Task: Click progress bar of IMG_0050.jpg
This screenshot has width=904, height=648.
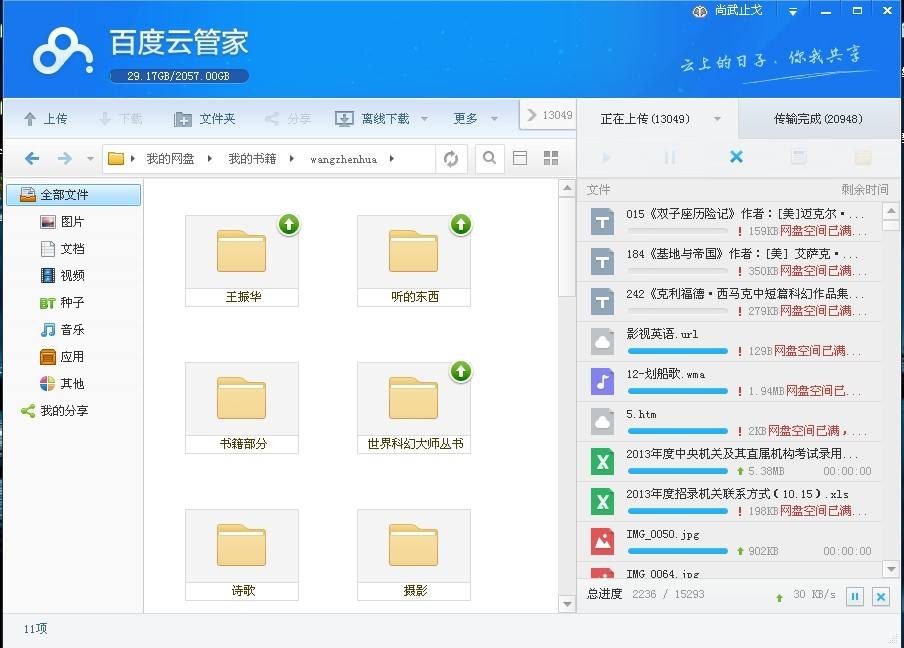Action: pyautogui.click(x=677, y=551)
